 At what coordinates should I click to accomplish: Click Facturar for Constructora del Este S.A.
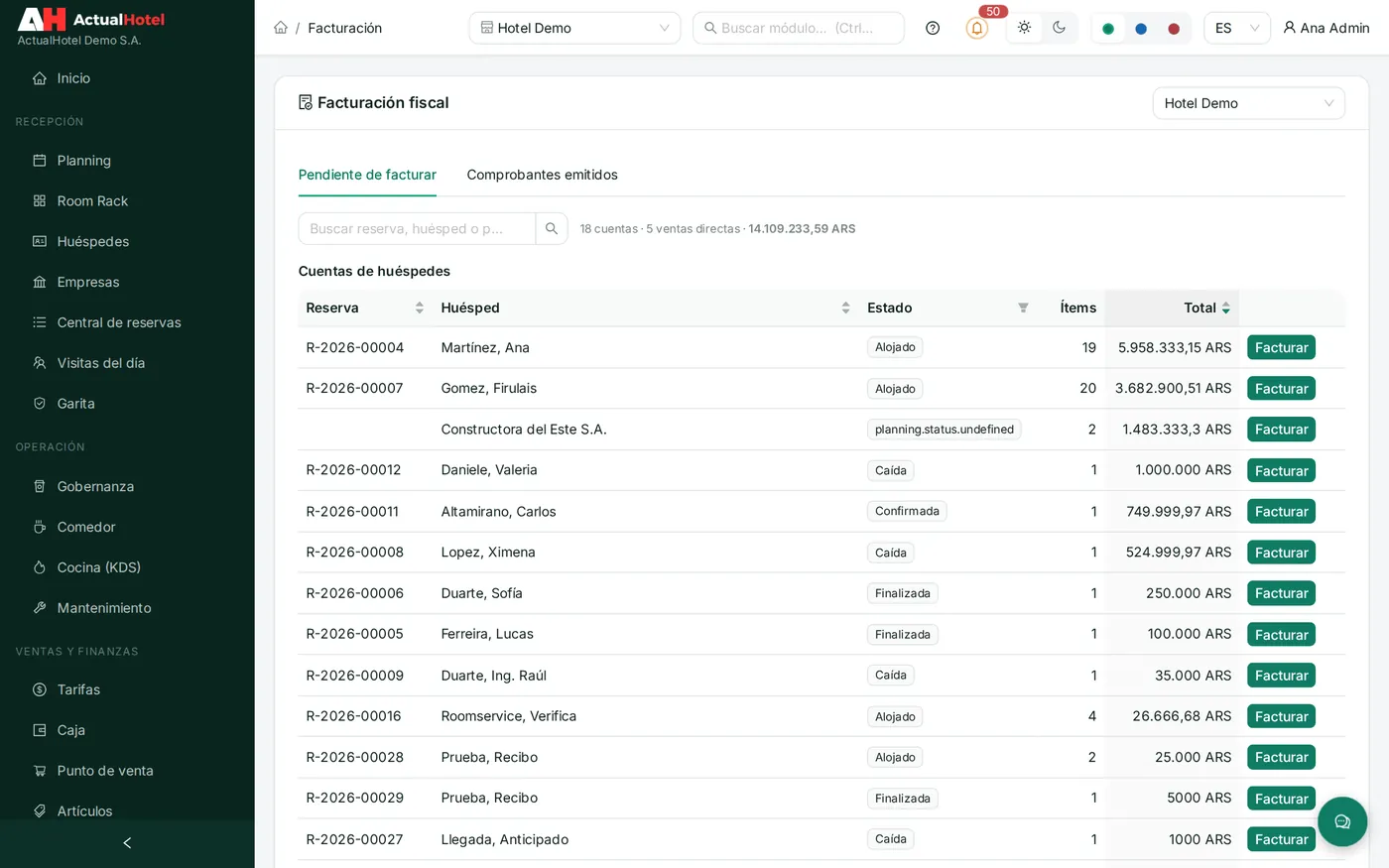click(1281, 430)
